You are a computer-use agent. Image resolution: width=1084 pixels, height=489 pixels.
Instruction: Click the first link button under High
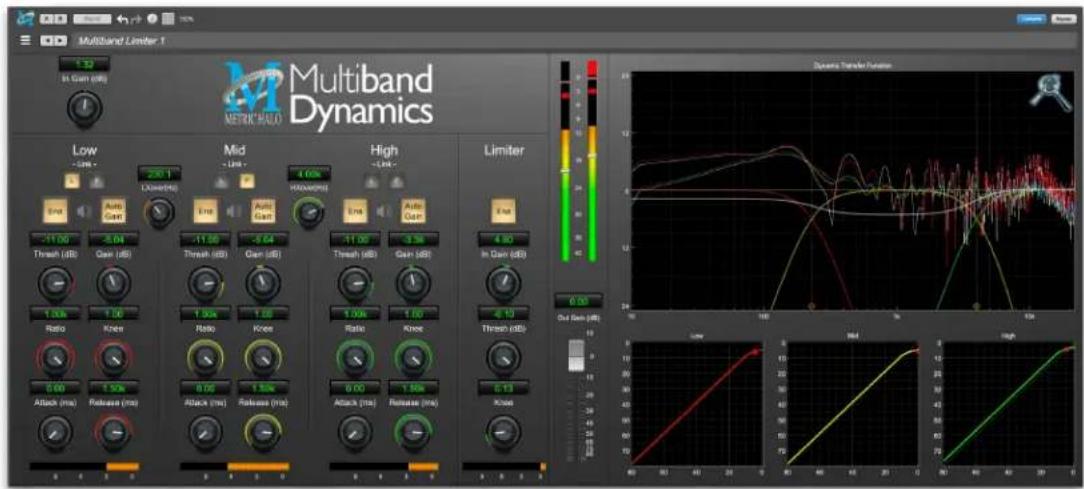point(371,181)
